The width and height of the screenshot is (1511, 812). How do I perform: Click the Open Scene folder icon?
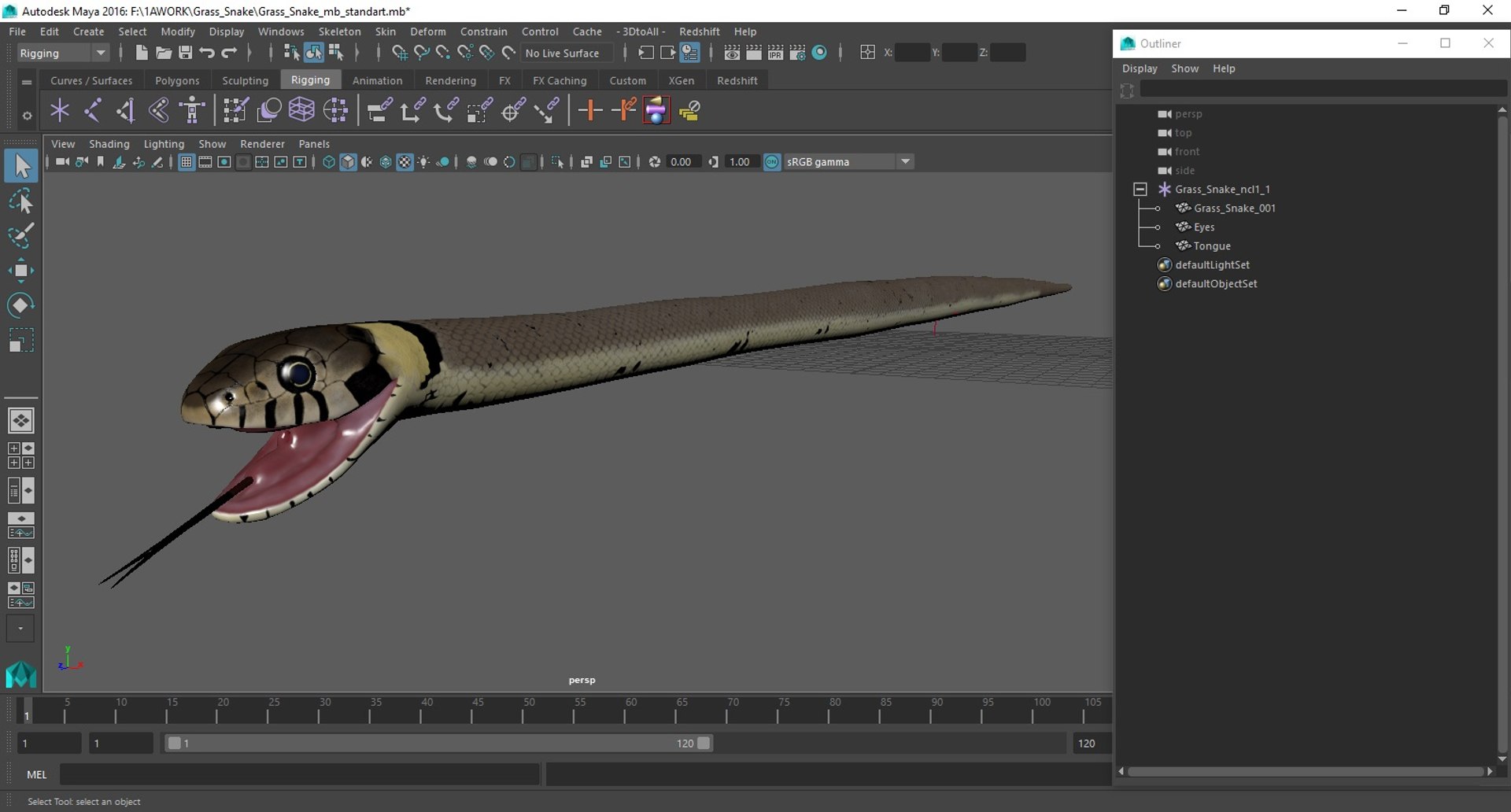point(163,53)
